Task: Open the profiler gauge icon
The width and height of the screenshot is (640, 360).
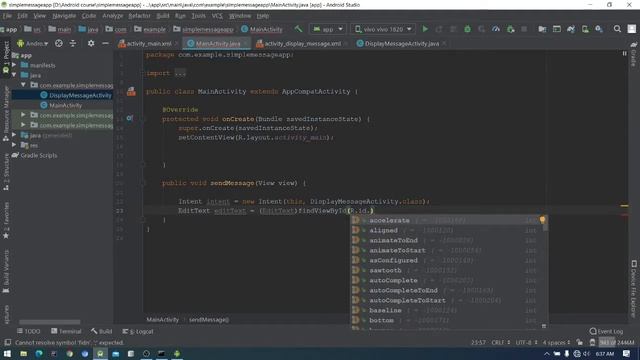Action: (x=496, y=29)
